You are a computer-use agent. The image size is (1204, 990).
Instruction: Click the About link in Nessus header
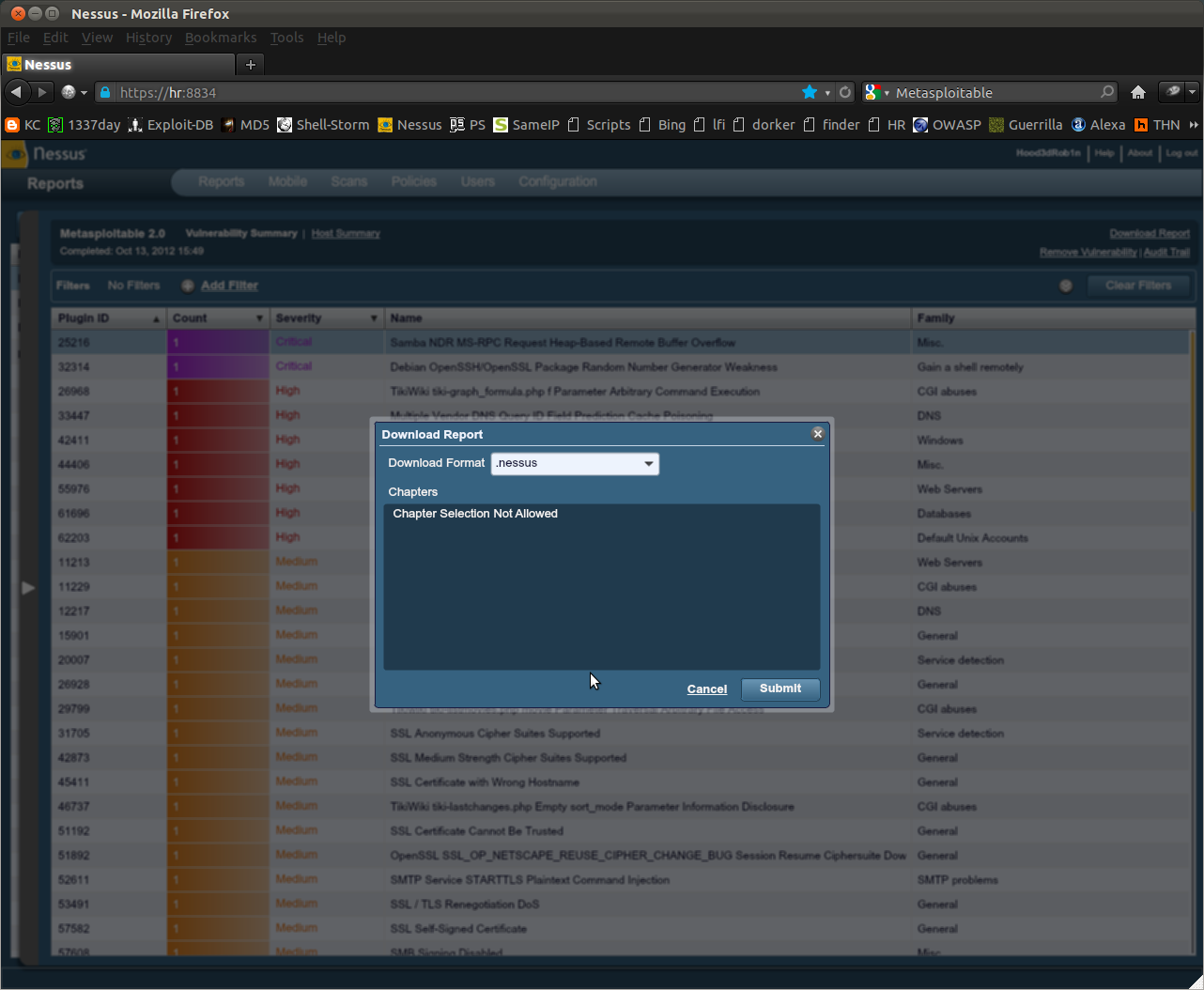click(1140, 153)
